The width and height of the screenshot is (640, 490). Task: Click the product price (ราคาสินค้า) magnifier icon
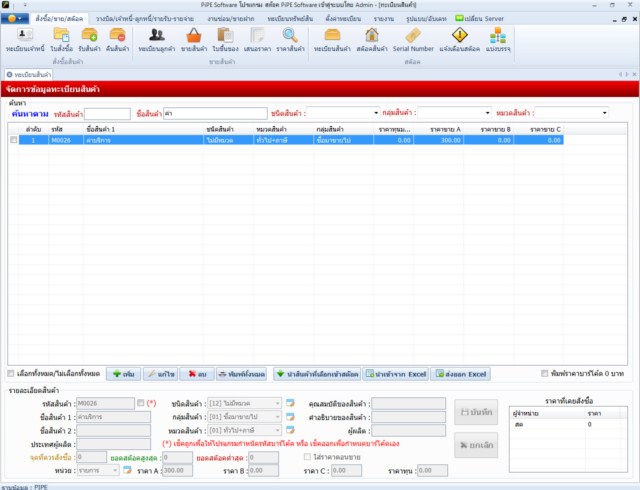290,40
